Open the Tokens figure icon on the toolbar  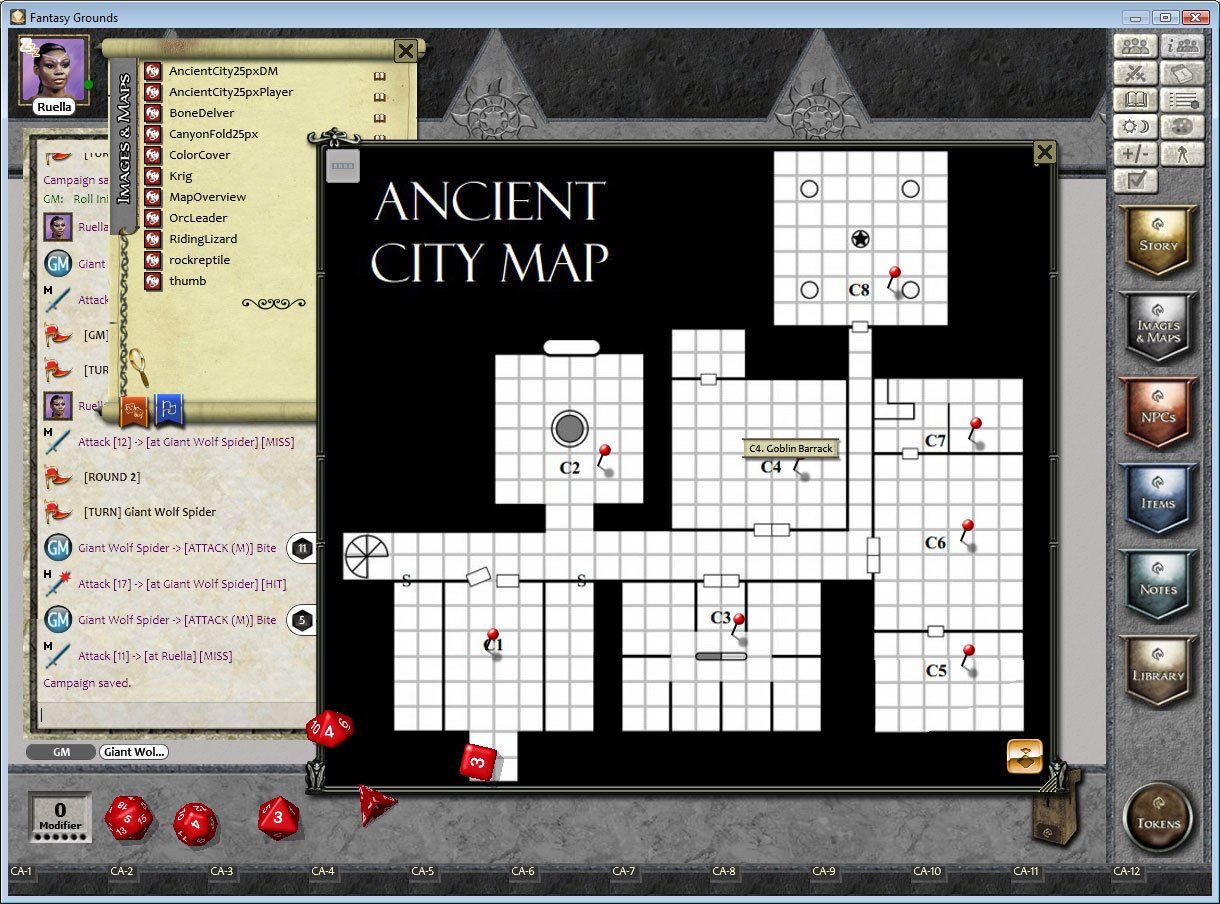[x=1183, y=154]
